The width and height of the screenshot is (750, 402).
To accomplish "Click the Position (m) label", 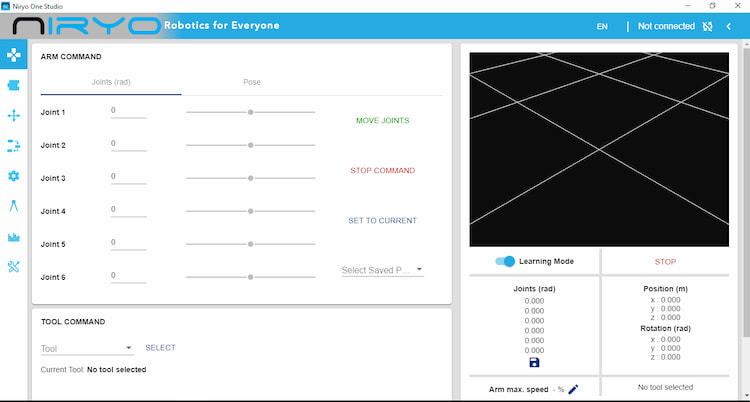I will (665, 289).
